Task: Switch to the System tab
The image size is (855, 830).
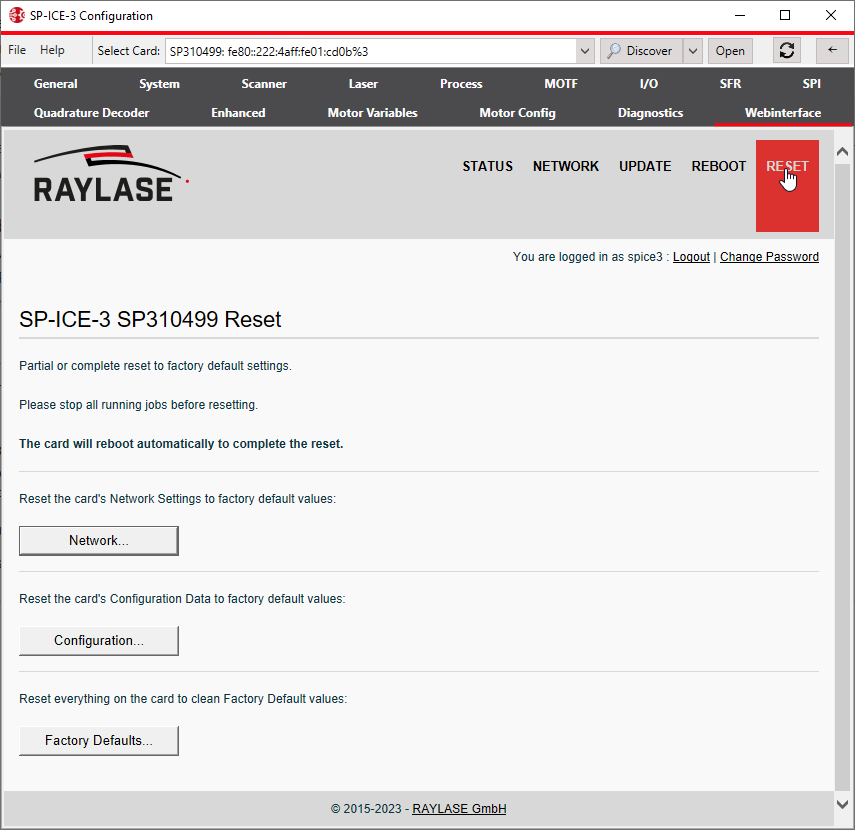Action: coord(159,83)
